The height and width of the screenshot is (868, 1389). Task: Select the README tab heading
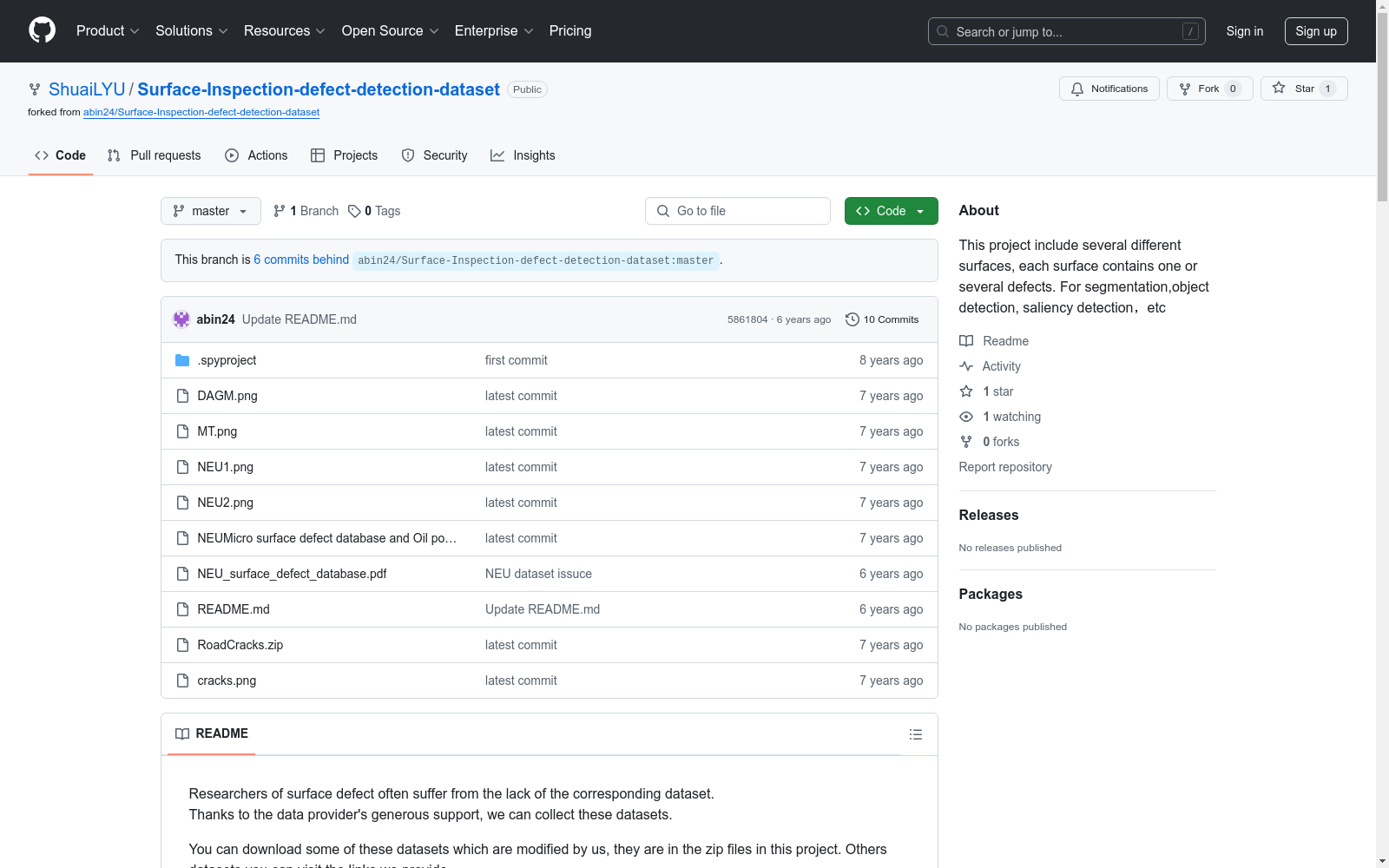tap(212, 734)
